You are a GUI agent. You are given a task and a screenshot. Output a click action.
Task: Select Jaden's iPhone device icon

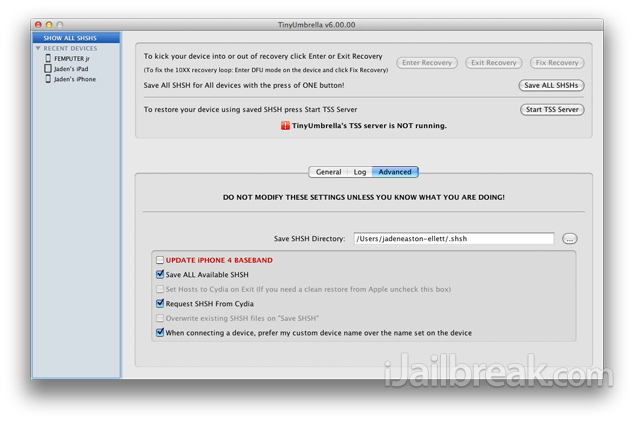tap(48, 79)
